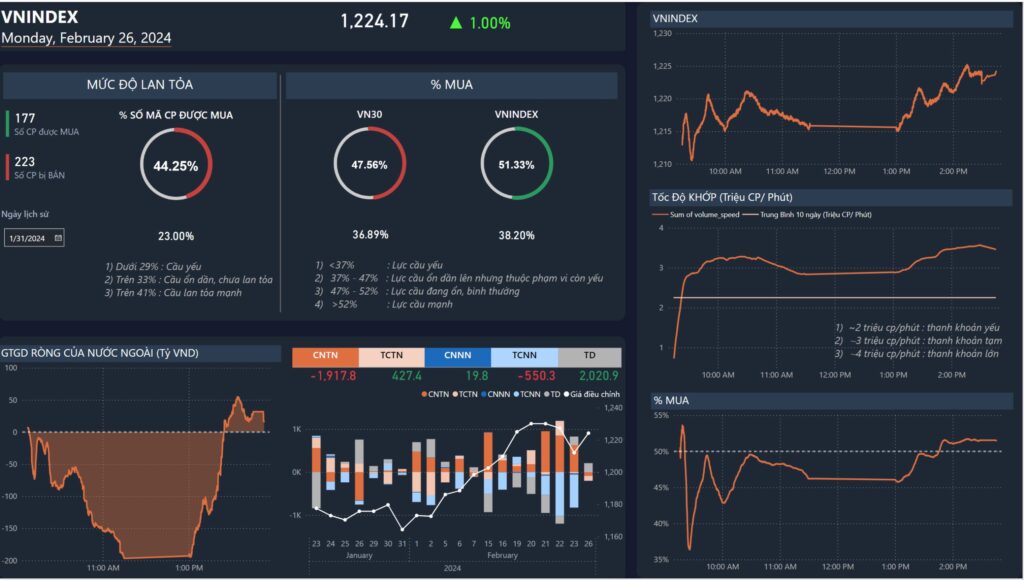Click the green up arrow beside 1.00%
This screenshot has height=580, width=1024.
click(x=456, y=22)
